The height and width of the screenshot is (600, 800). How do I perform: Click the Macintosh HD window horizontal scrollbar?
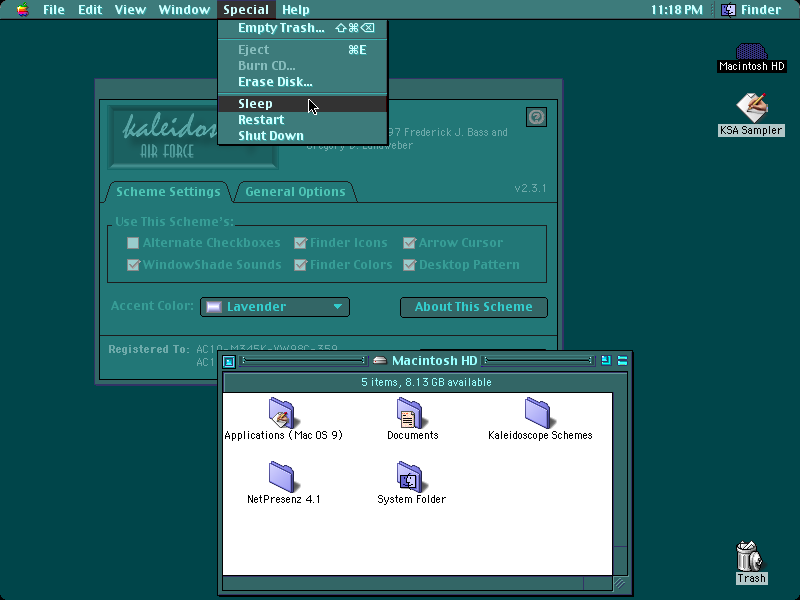pyautogui.click(x=418, y=583)
